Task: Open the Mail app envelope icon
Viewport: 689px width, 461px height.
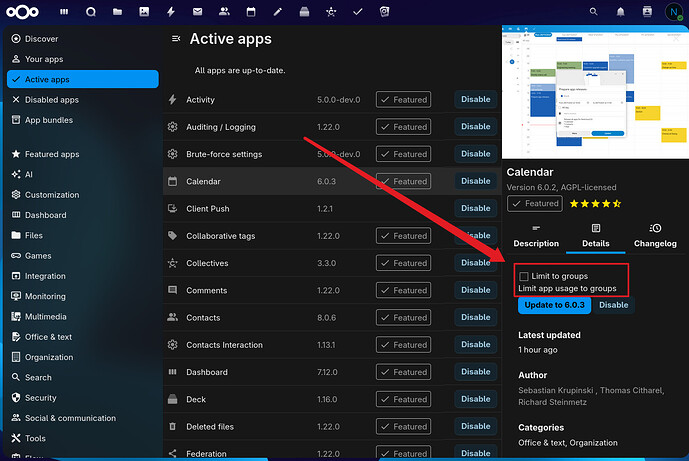Action: tap(197, 12)
